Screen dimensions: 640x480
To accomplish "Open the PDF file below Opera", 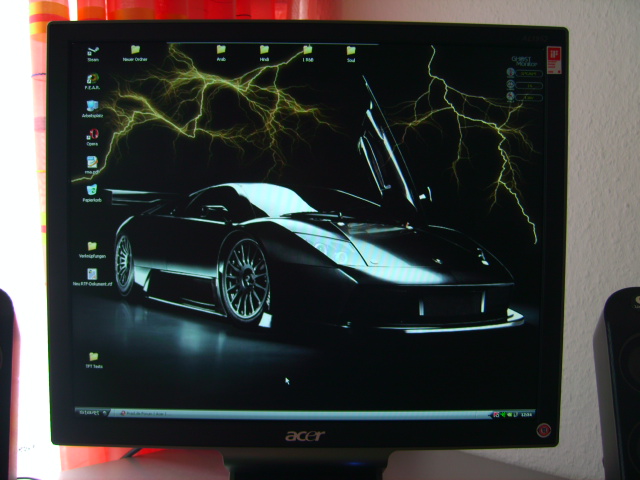I will 92,161.
